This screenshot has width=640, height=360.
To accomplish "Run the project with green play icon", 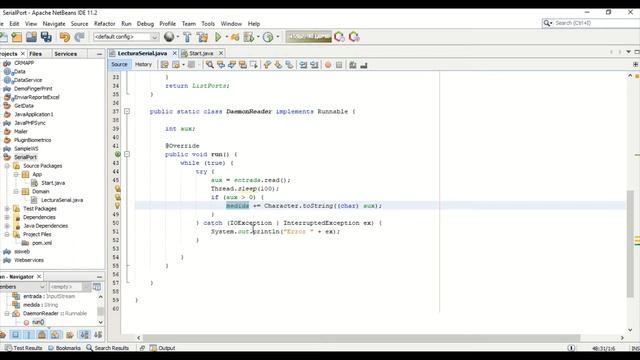I will coord(218,37).
